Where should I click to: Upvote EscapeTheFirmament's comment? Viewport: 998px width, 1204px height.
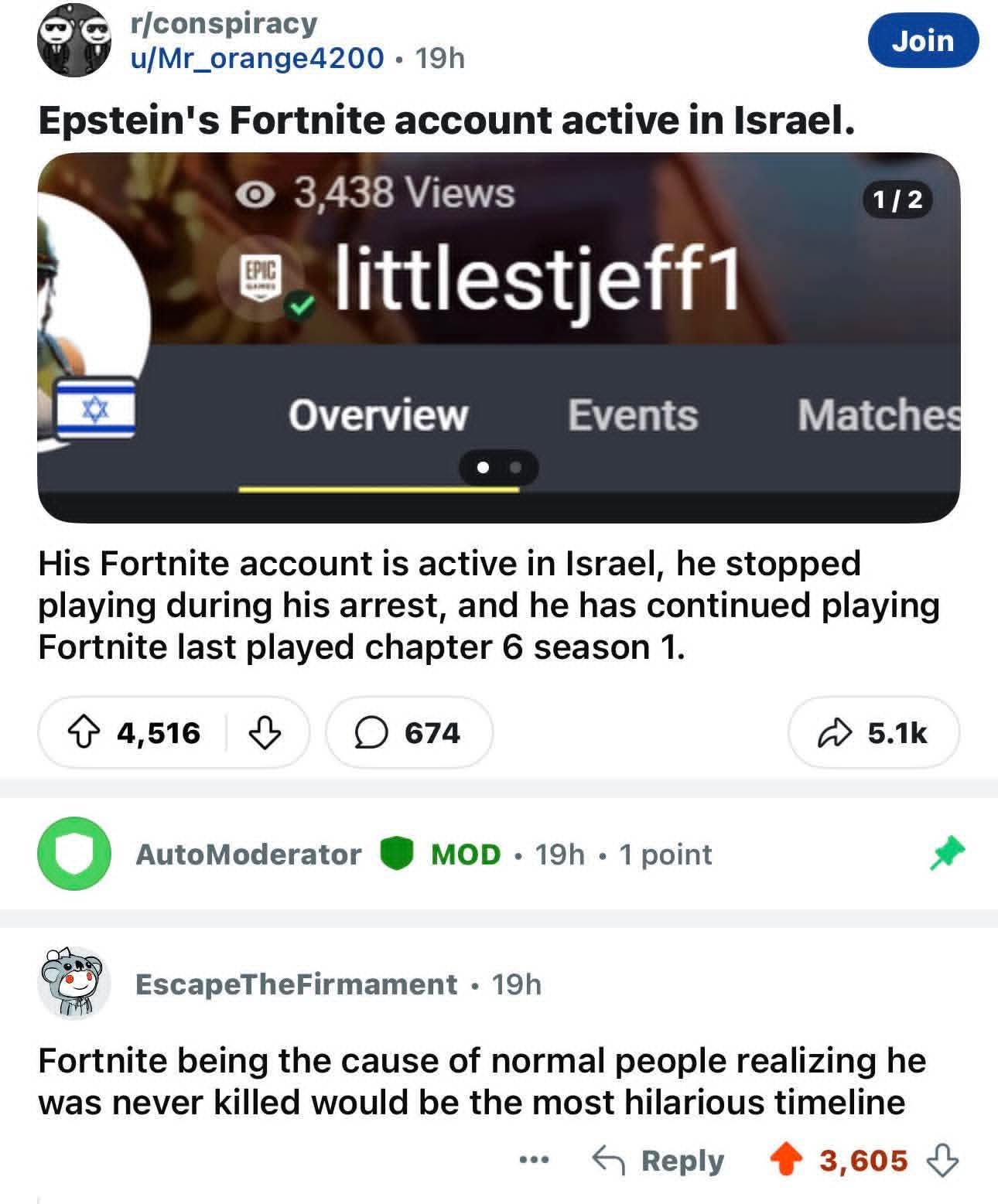tap(785, 1161)
